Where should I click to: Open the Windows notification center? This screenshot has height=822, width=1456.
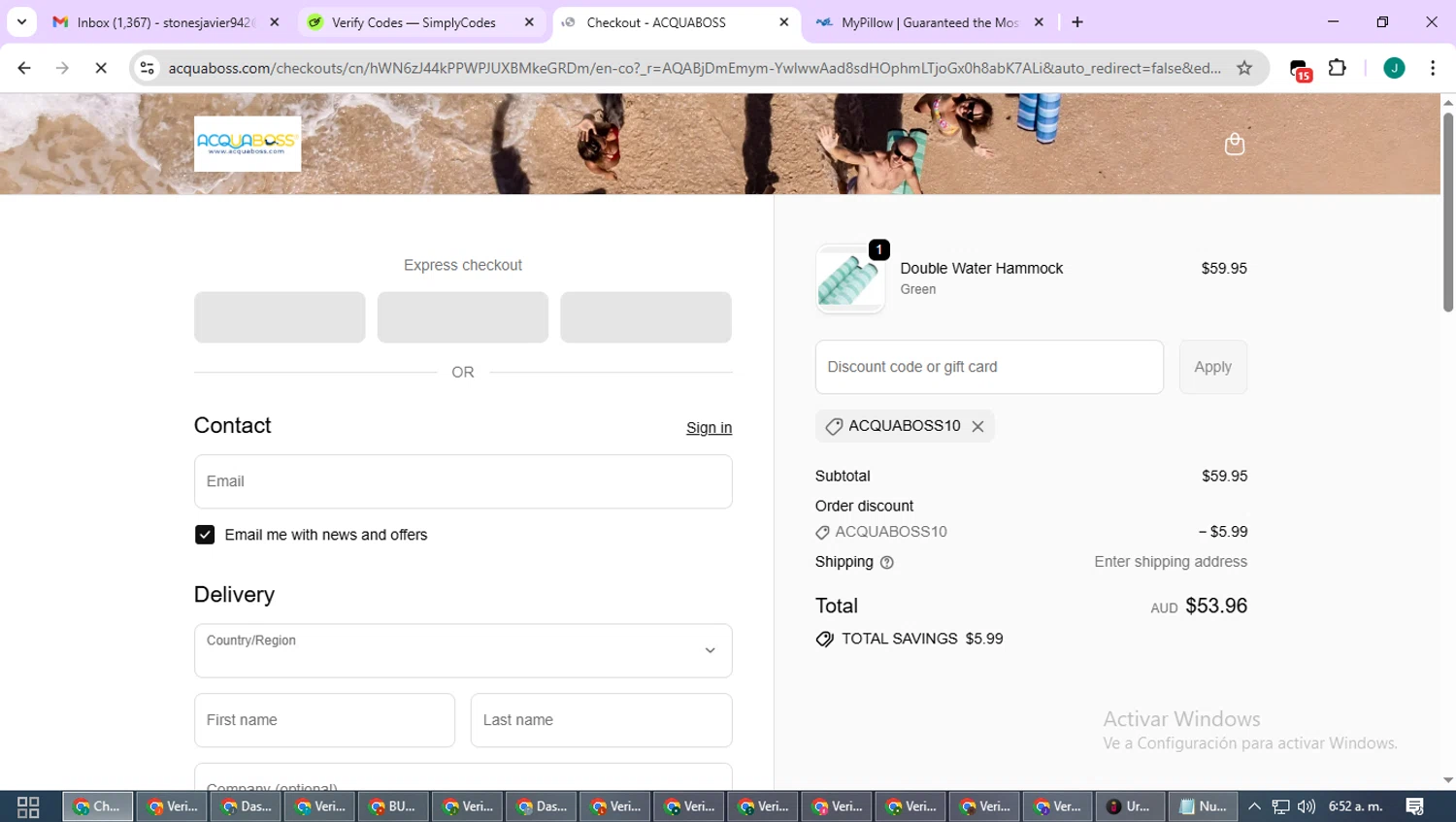tap(1415, 806)
